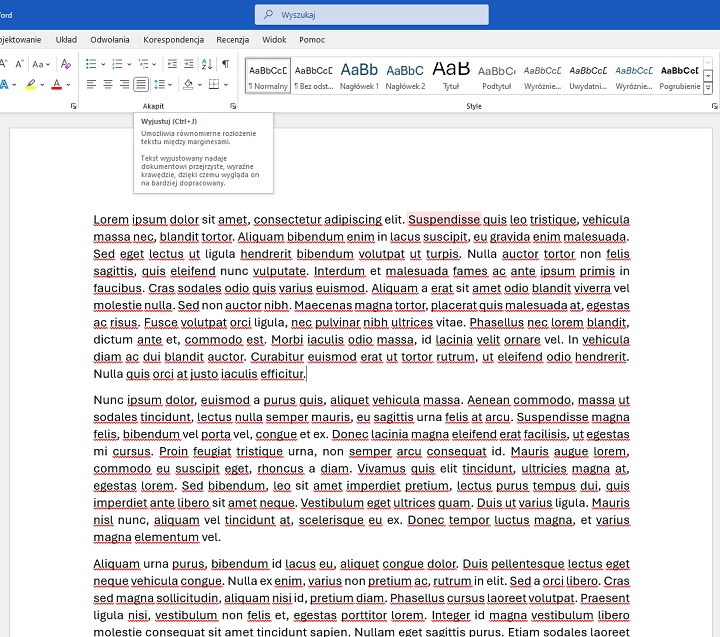720x637 pixels.
Task: Toggle show paragraph marks (¶)
Action: point(225,63)
